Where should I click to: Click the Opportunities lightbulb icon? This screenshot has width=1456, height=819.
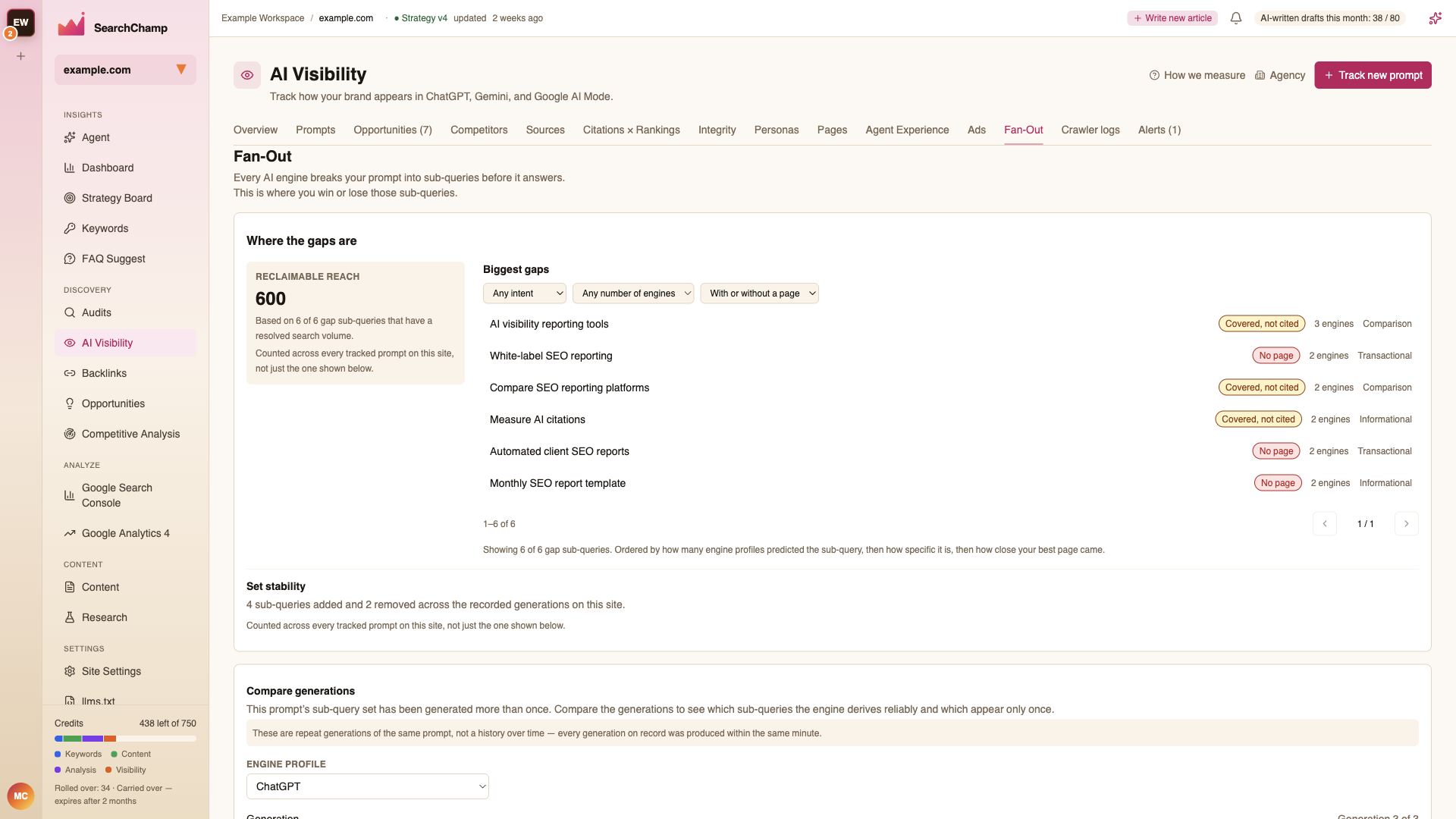point(70,403)
